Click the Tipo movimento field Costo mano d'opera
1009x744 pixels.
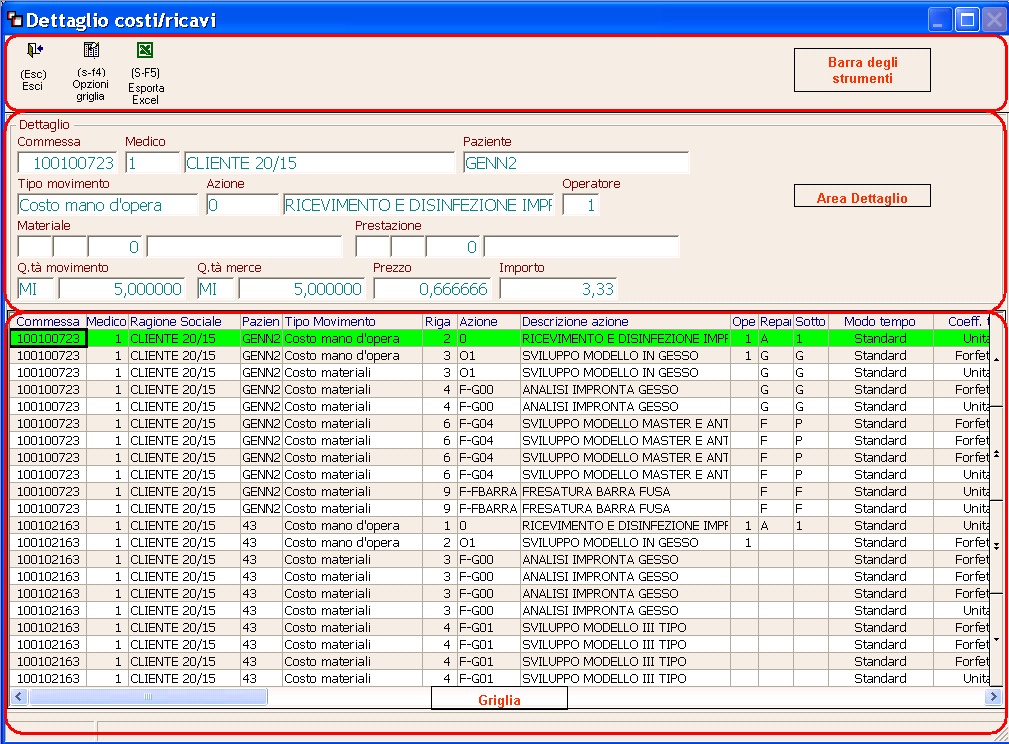[x=107, y=205]
